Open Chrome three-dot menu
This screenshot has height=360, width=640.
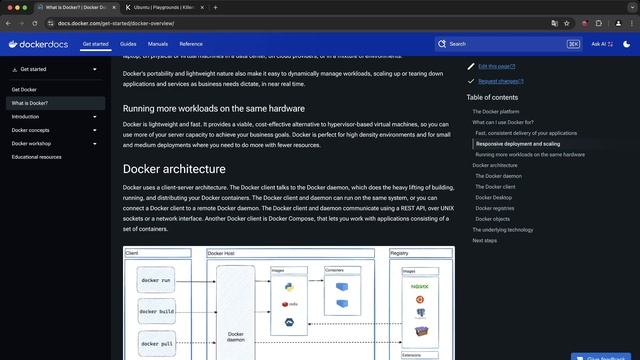[x=632, y=23]
